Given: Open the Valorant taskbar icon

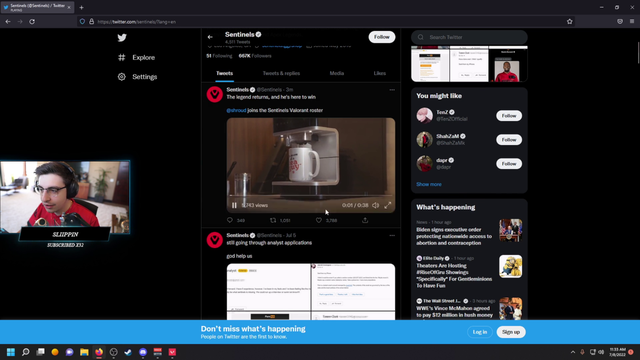Looking at the screenshot, I should 172,352.
